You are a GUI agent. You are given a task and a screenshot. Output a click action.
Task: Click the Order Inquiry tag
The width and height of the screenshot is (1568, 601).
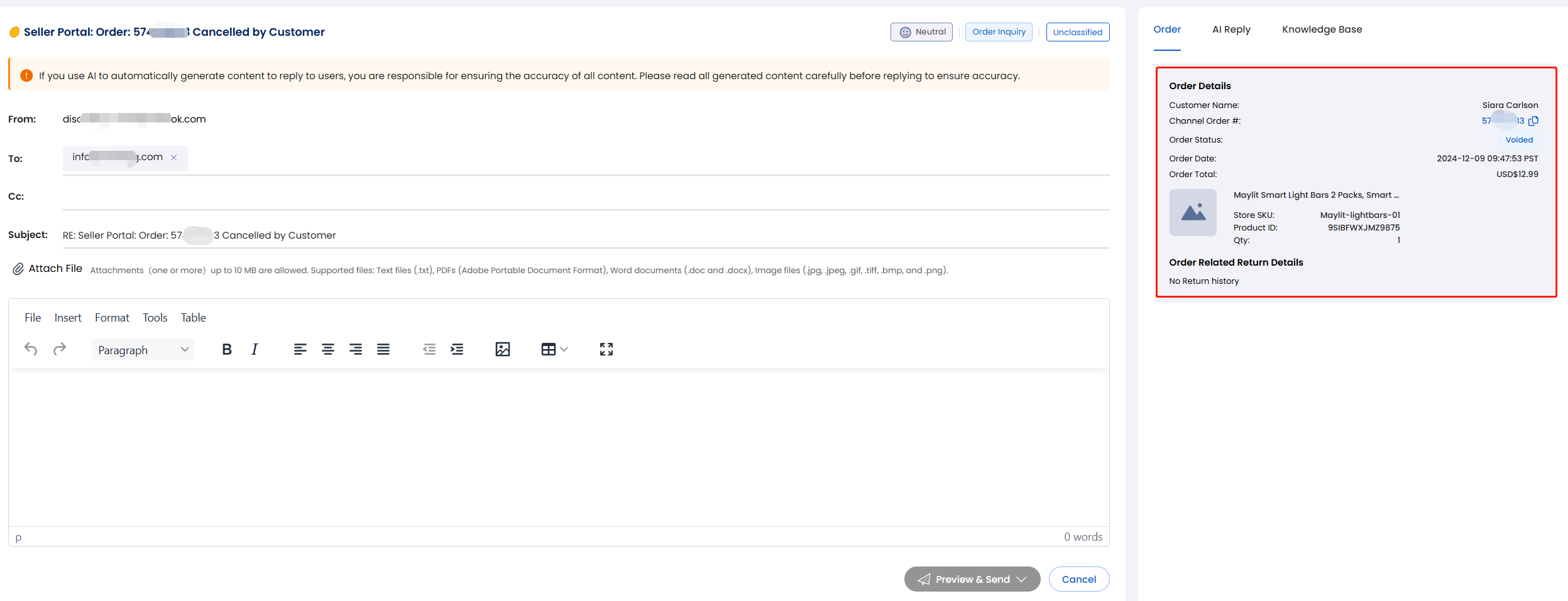tap(999, 32)
